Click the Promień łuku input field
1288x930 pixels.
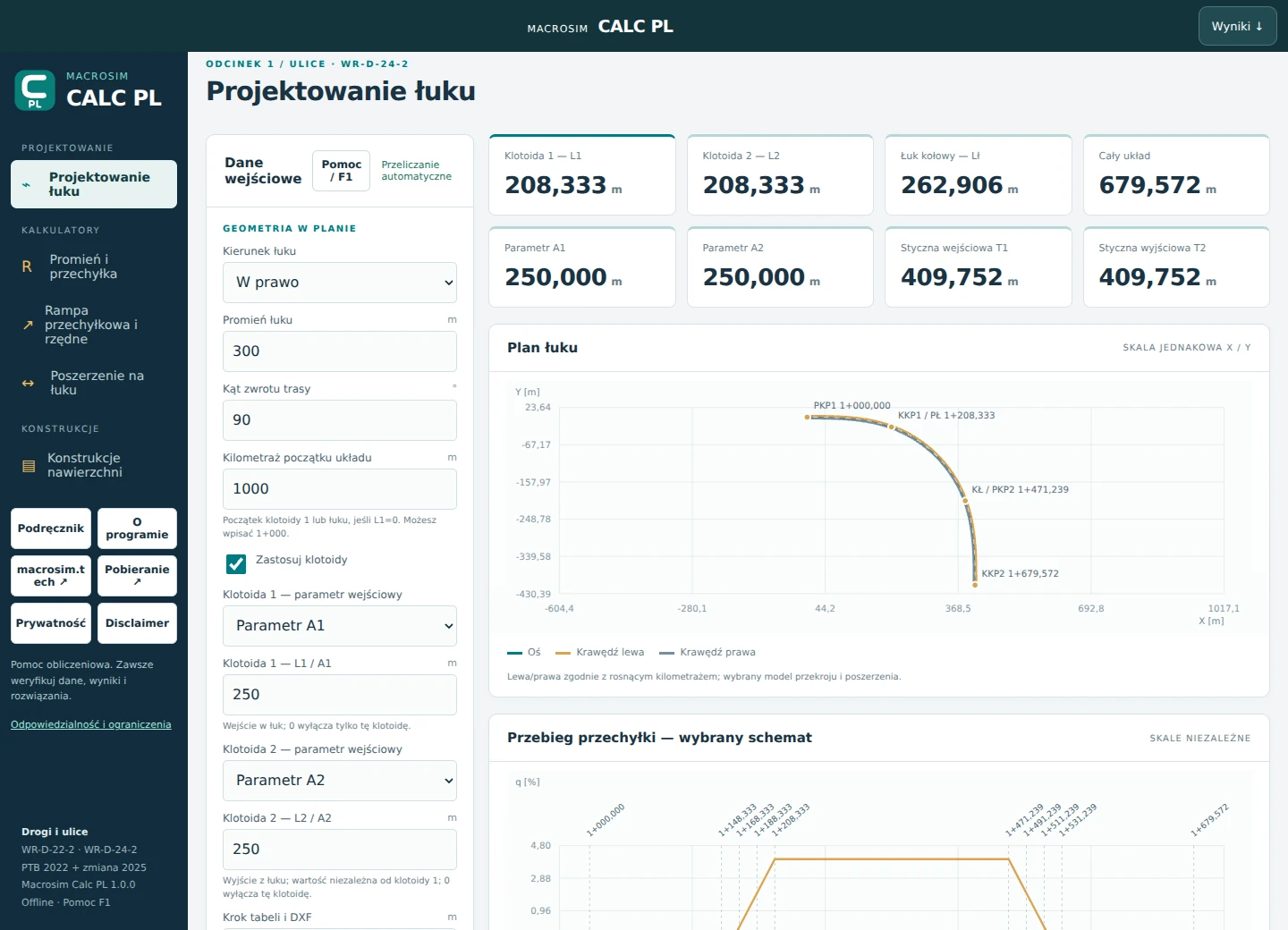[x=340, y=351]
